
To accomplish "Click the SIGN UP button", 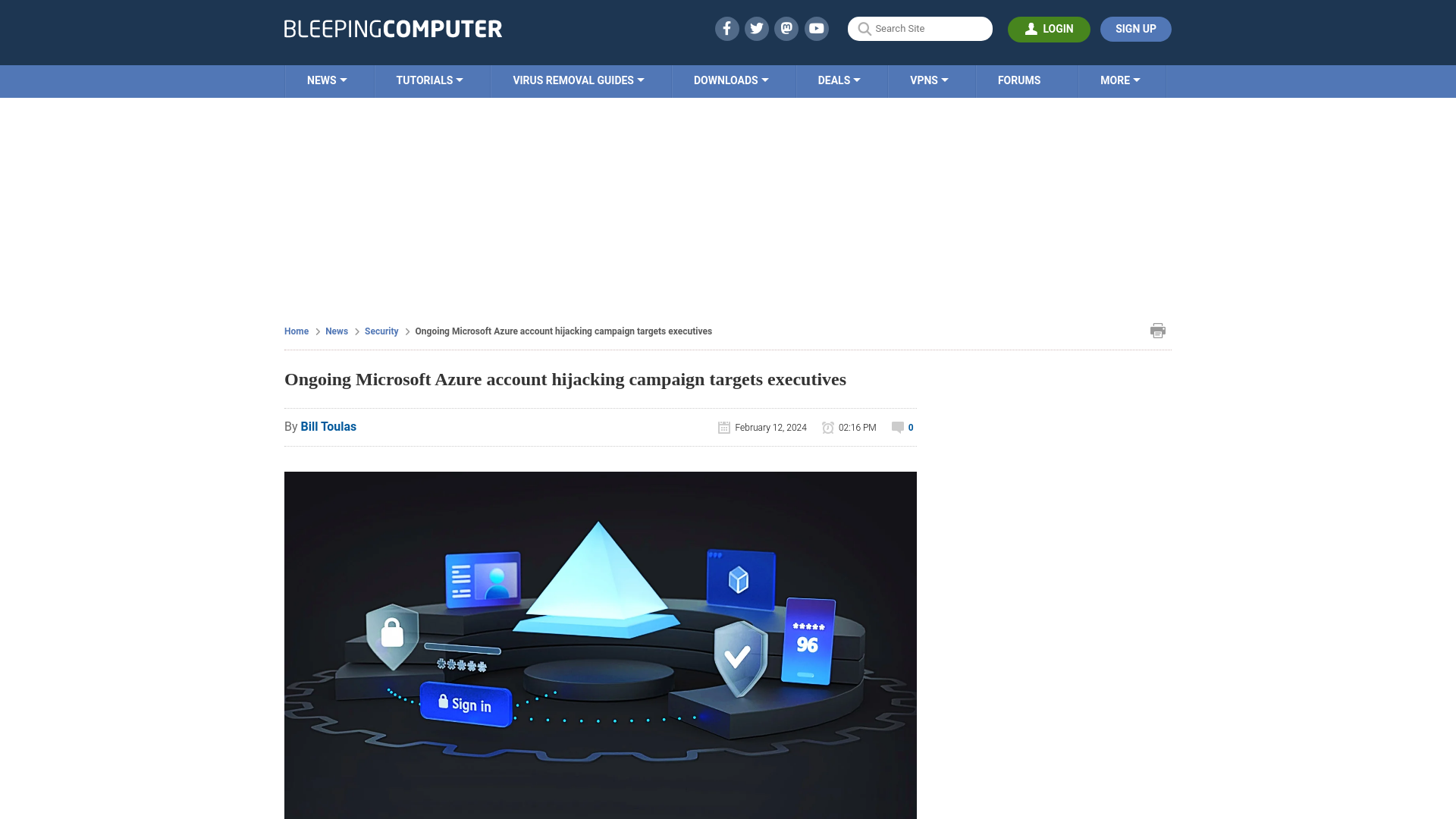I will pyautogui.click(x=1136, y=29).
